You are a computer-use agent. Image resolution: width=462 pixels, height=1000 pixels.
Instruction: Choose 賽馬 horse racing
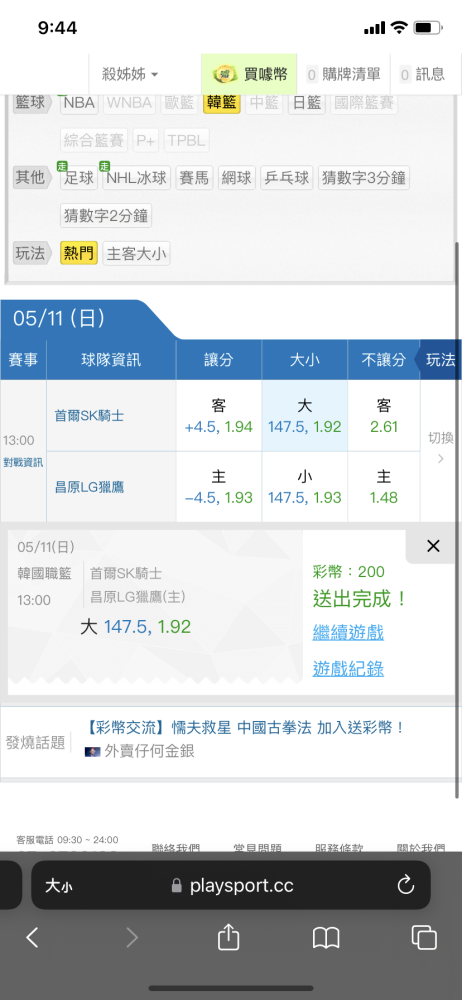pos(194,178)
